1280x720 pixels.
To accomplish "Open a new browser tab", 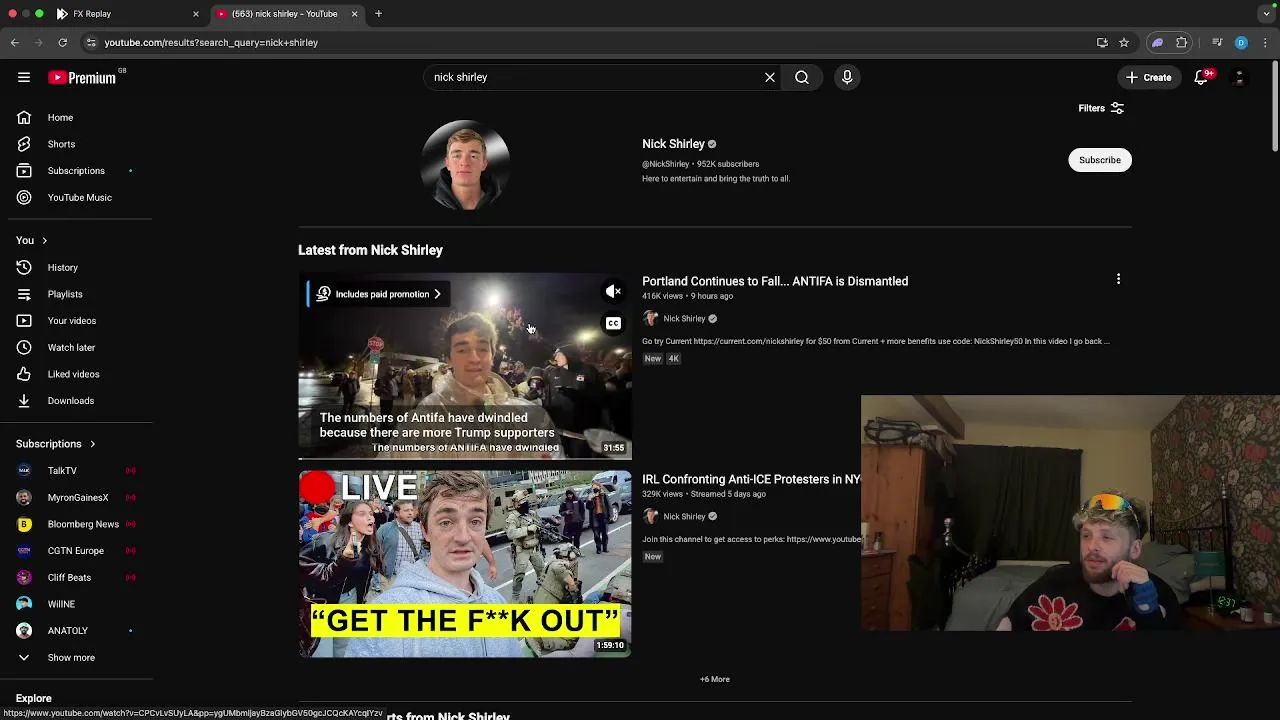I will pyautogui.click(x=378, y=14).
